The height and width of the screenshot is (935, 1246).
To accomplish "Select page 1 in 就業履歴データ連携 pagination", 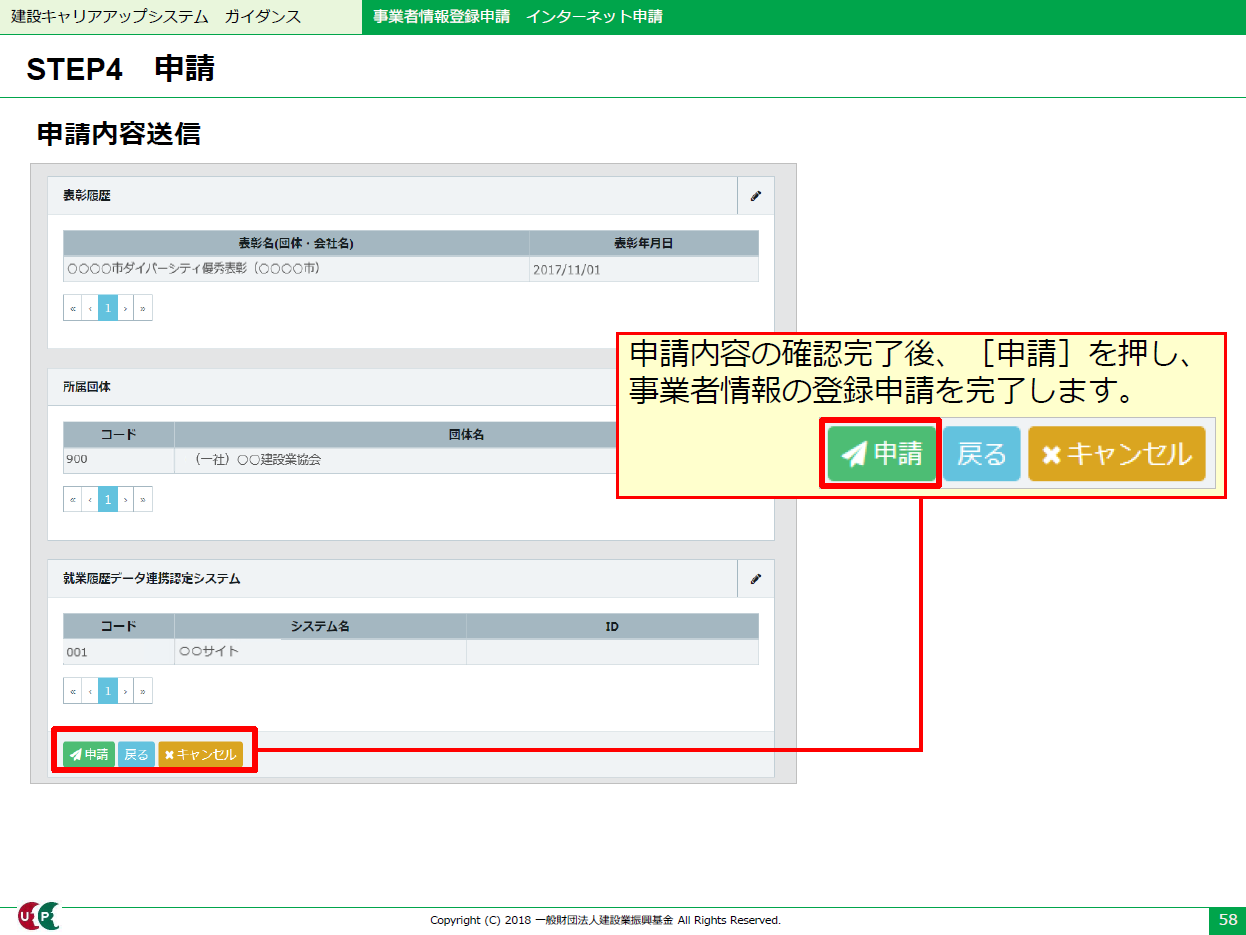I will coord(108,690).
